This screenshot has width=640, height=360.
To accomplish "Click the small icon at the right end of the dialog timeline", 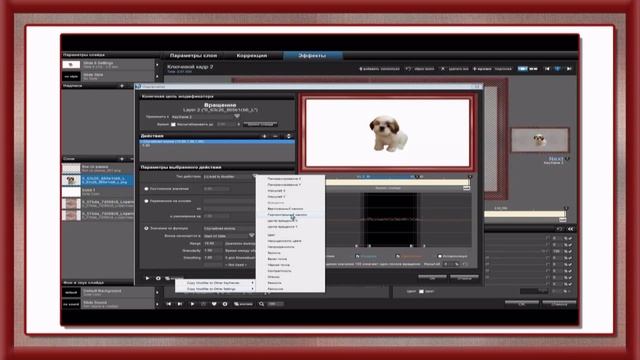I will pyautogui.click(x=467, y=188).
